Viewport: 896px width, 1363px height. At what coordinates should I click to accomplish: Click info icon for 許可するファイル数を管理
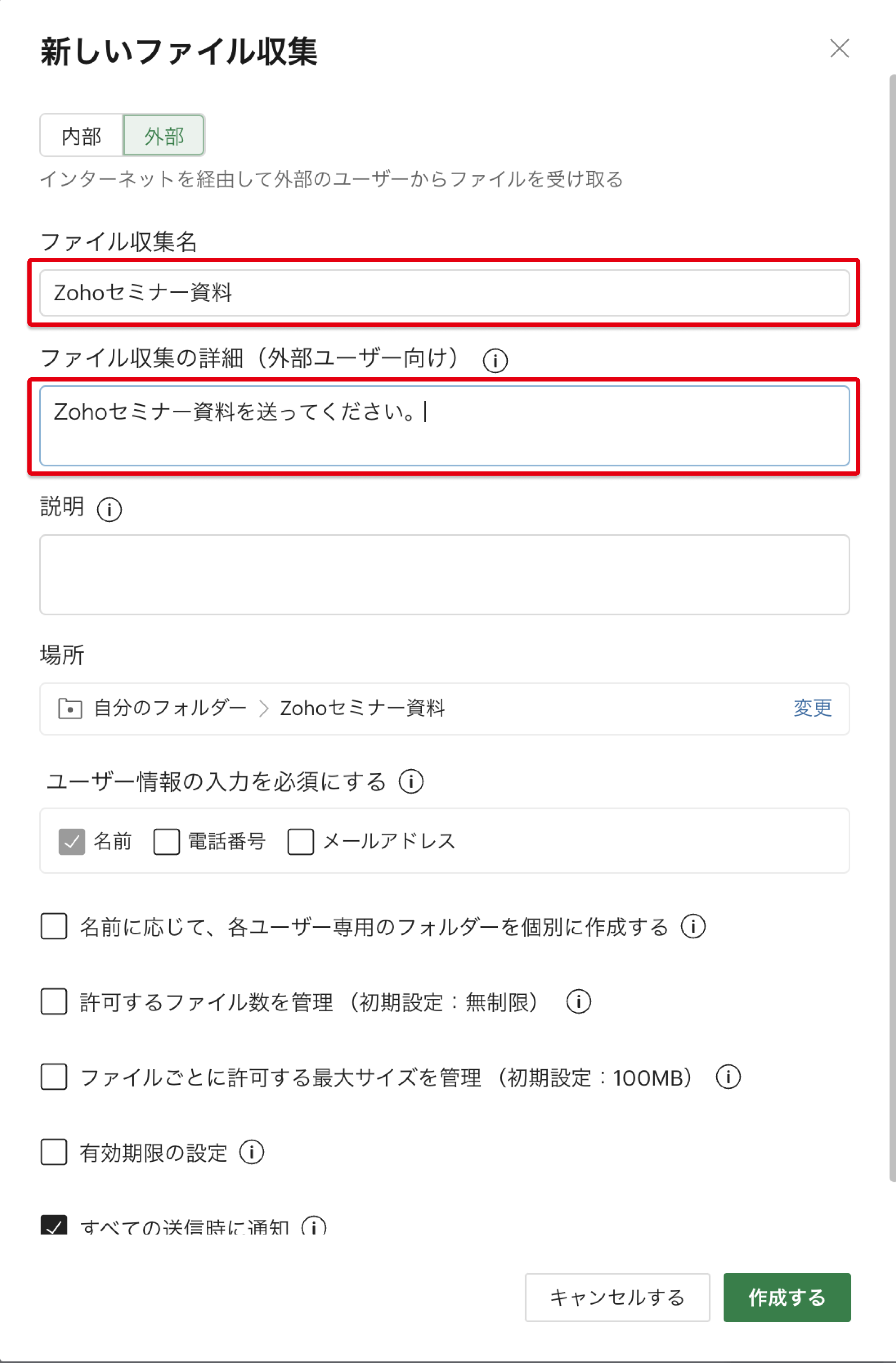click(578, 1002)
